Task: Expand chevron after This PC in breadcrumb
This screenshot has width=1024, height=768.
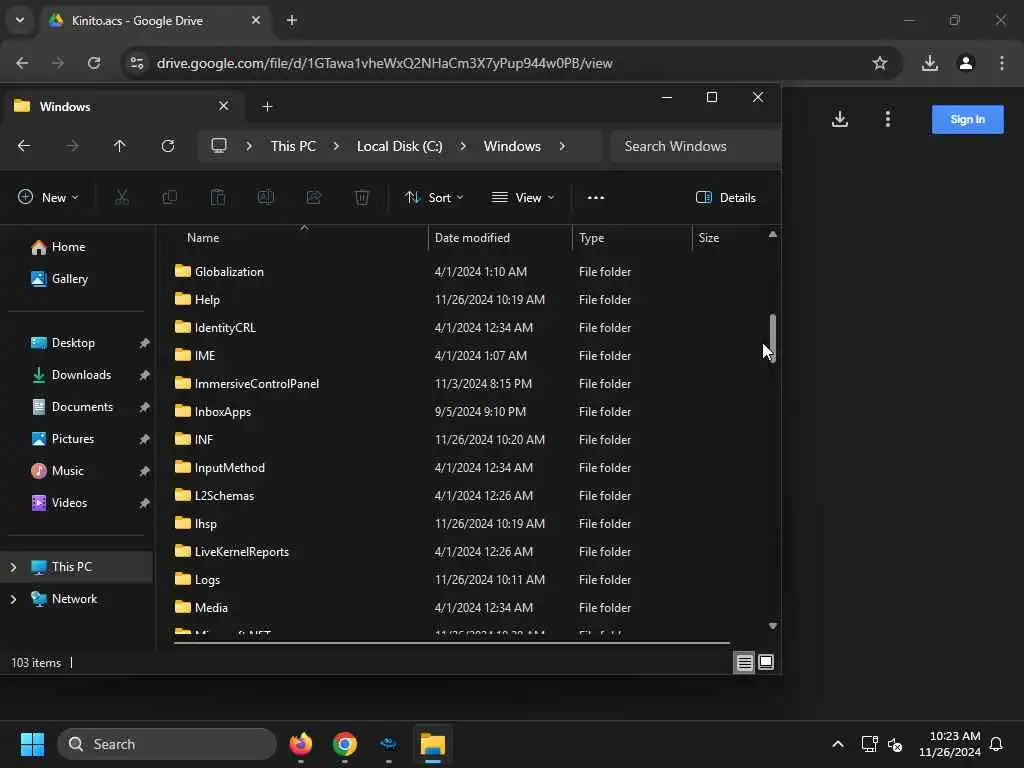Action: [x=336, y=146]
